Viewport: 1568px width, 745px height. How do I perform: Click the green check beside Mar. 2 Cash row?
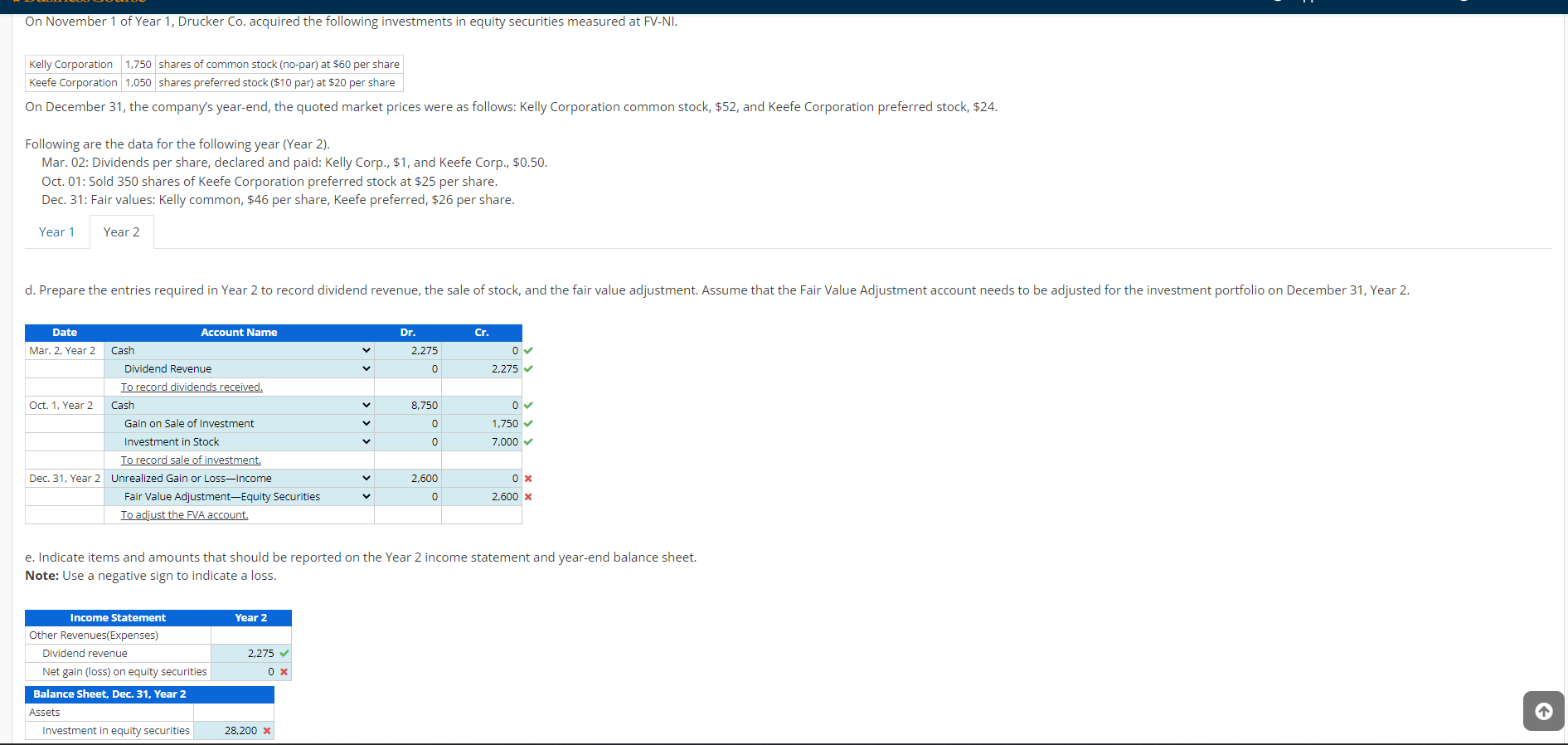[x=528, y=351]
